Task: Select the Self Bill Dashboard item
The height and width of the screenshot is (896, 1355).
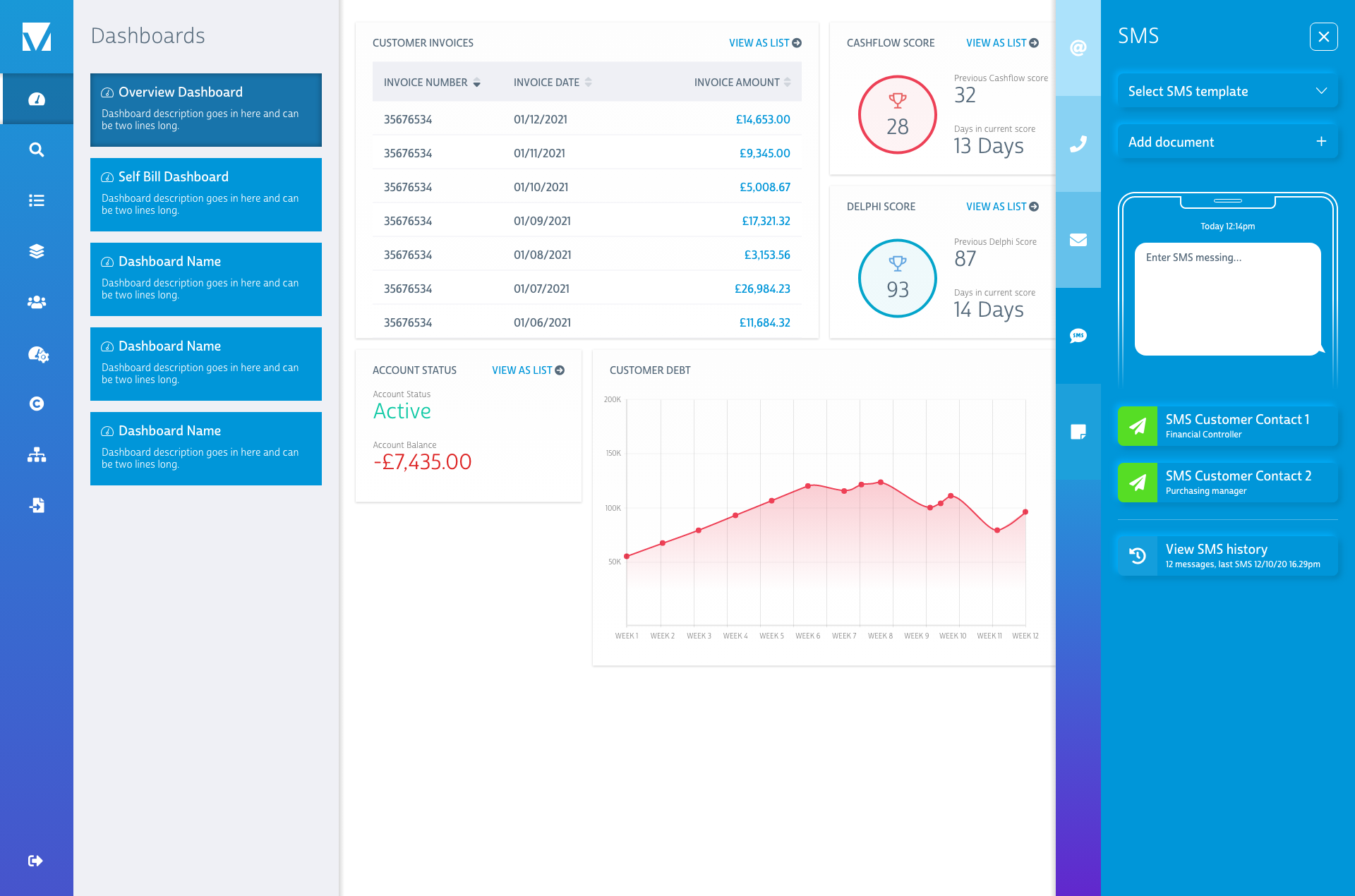Action: [205, 194]
